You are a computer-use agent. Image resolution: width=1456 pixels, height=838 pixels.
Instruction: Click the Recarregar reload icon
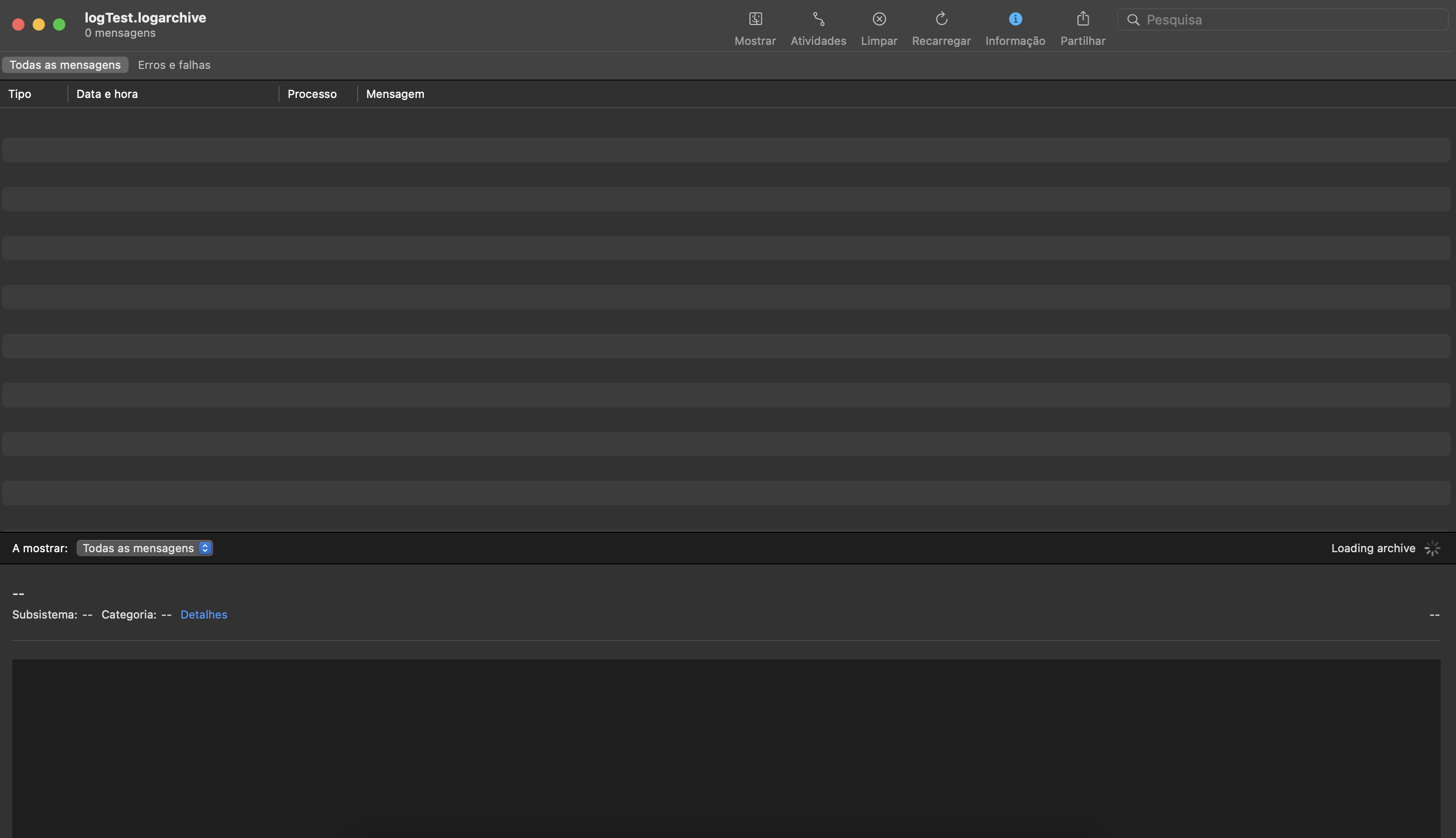click(x=941, y=19)
